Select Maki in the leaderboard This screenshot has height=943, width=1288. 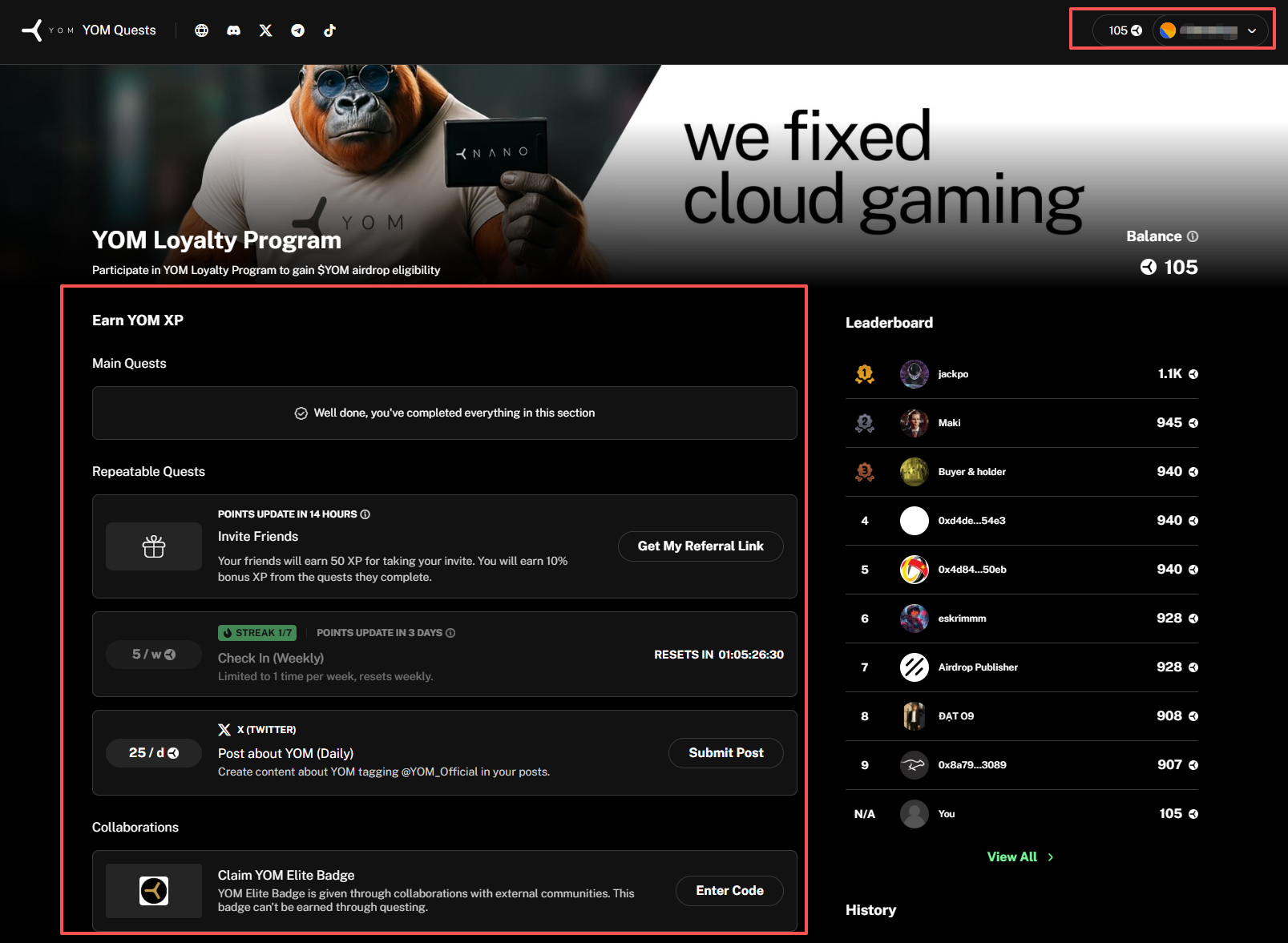[x=949, y=423]
